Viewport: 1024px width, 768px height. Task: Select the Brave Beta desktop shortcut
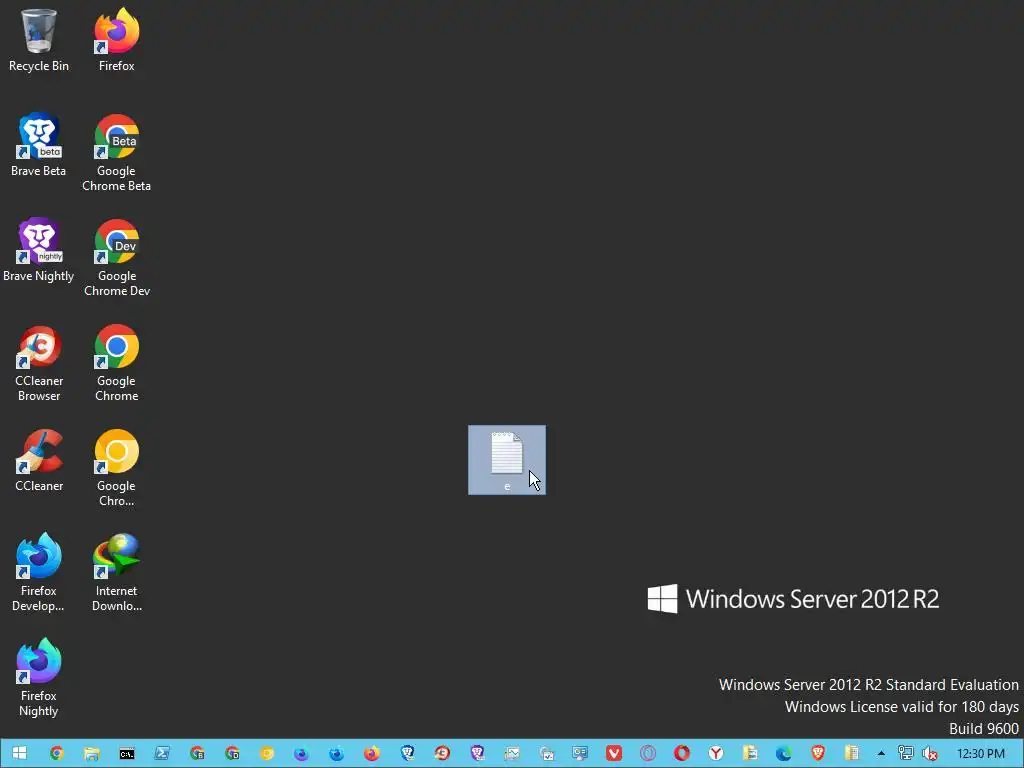(x=39, y=144)
